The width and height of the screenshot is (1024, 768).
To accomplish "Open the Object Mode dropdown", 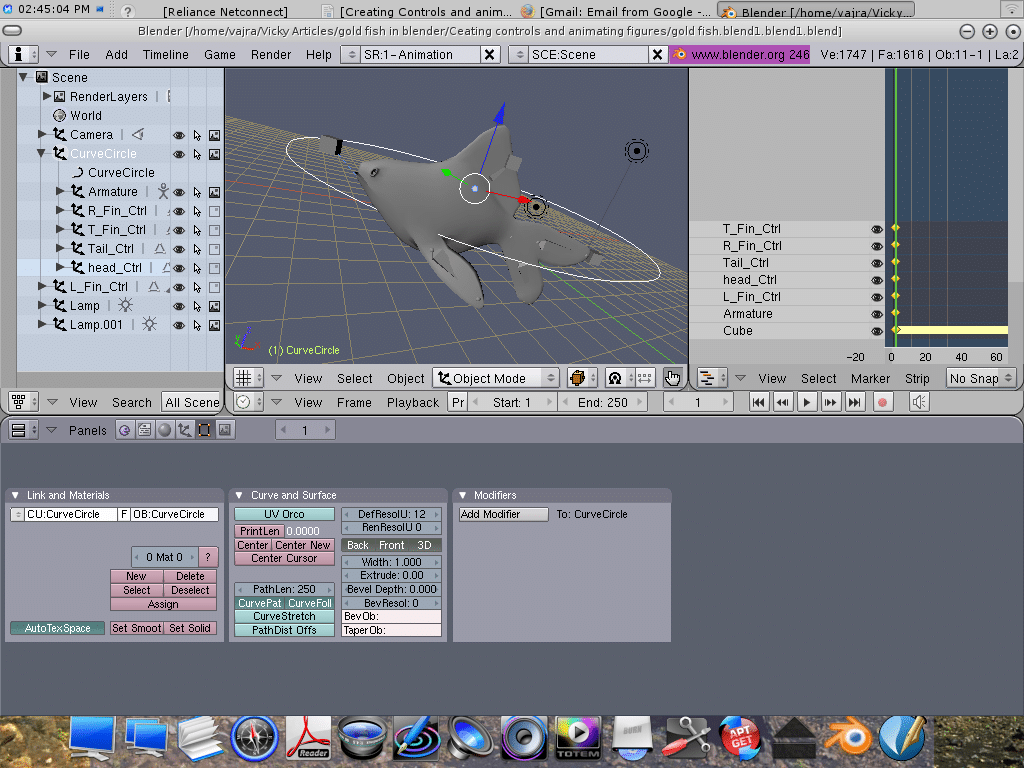I will pos(496,378).
